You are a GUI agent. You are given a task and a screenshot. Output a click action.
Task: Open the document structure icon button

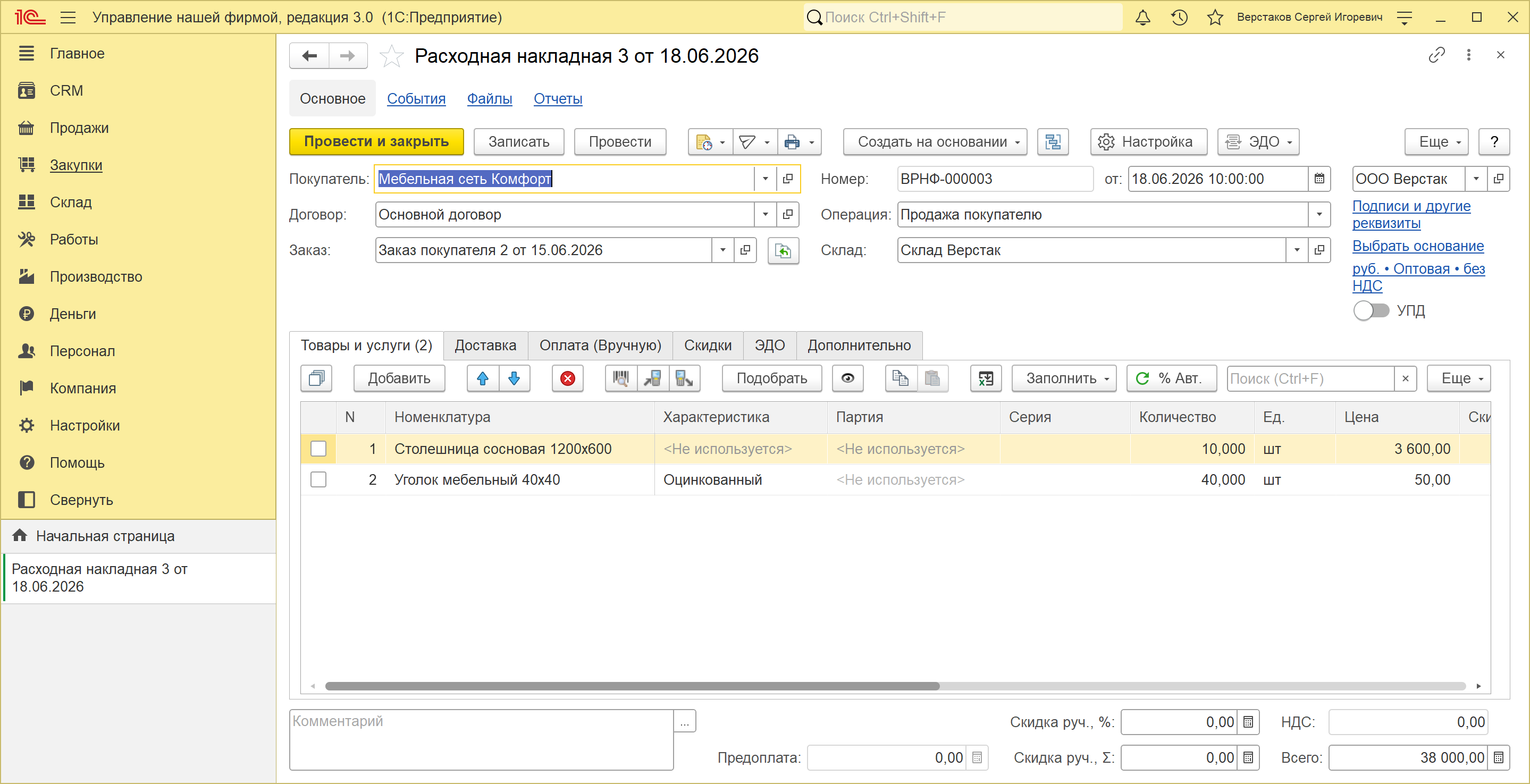pyautogui.click(x=1053, y=142)
